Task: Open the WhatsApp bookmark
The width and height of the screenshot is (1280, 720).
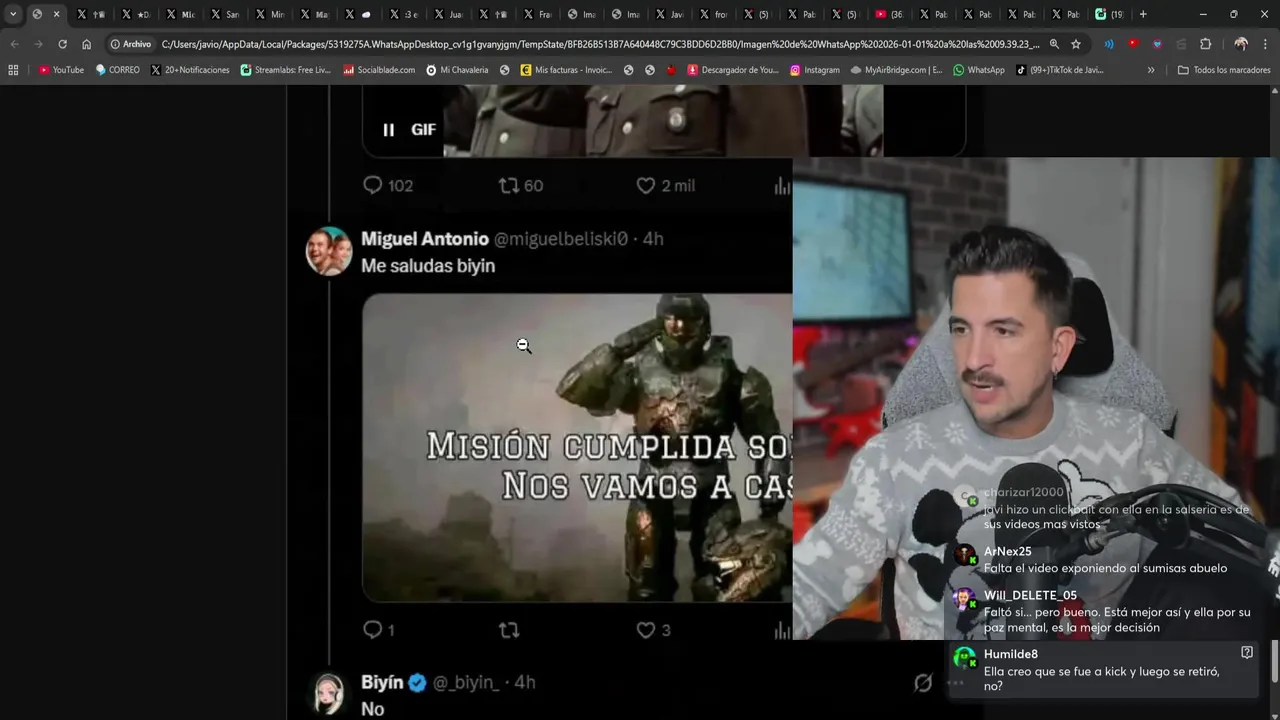Action: coord(979,70)
